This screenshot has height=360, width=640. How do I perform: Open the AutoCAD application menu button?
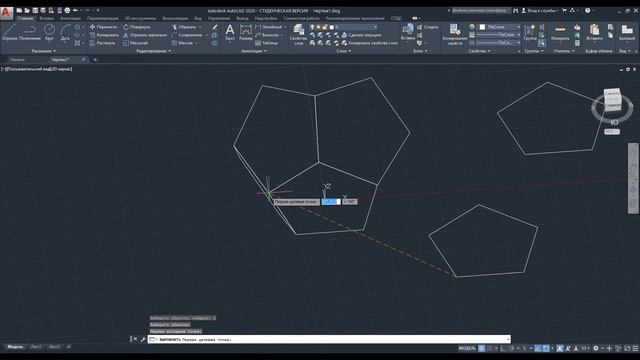[x=6, y=12]
